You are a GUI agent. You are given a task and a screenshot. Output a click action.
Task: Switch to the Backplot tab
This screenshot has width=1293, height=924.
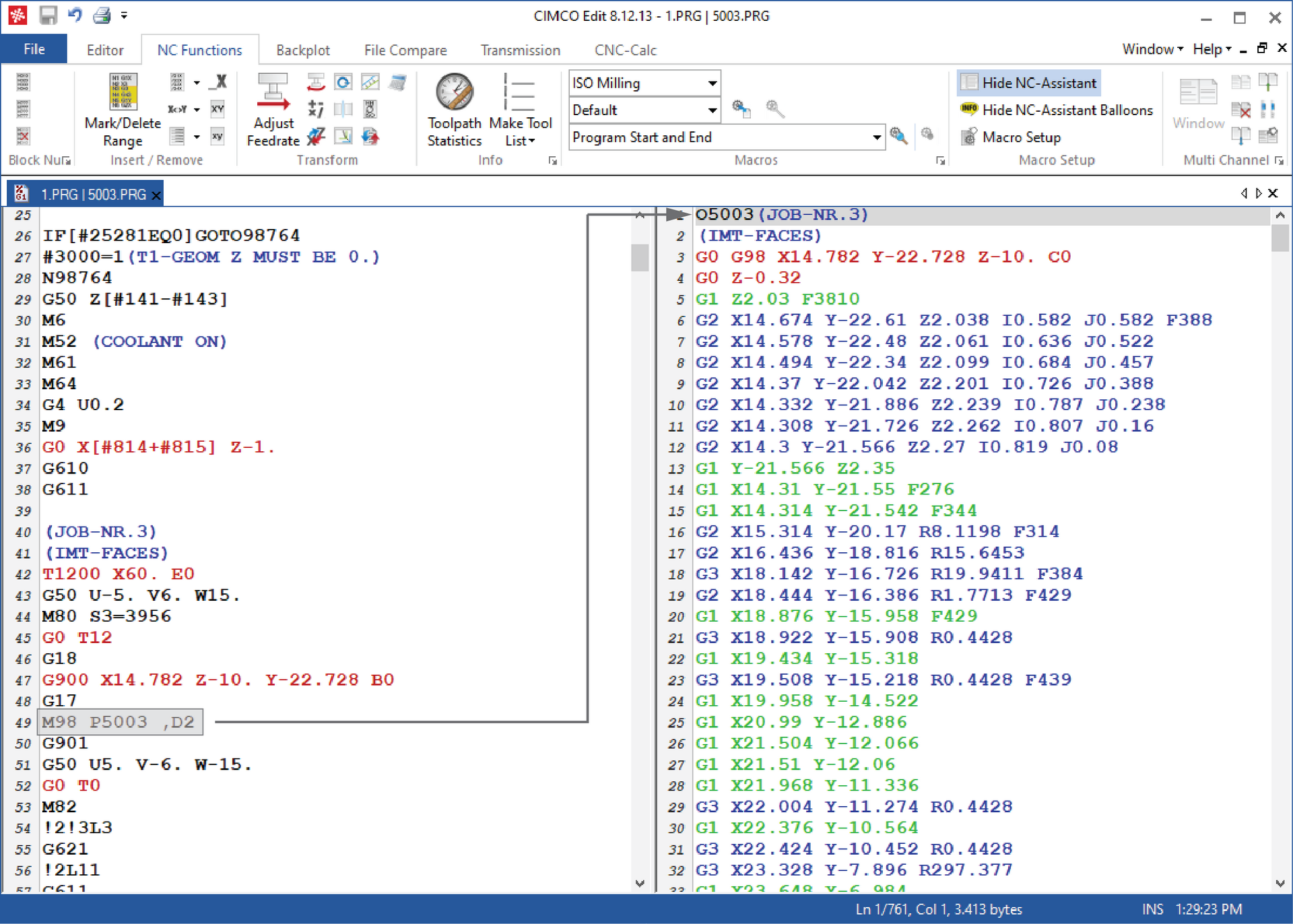click(303, 50)
